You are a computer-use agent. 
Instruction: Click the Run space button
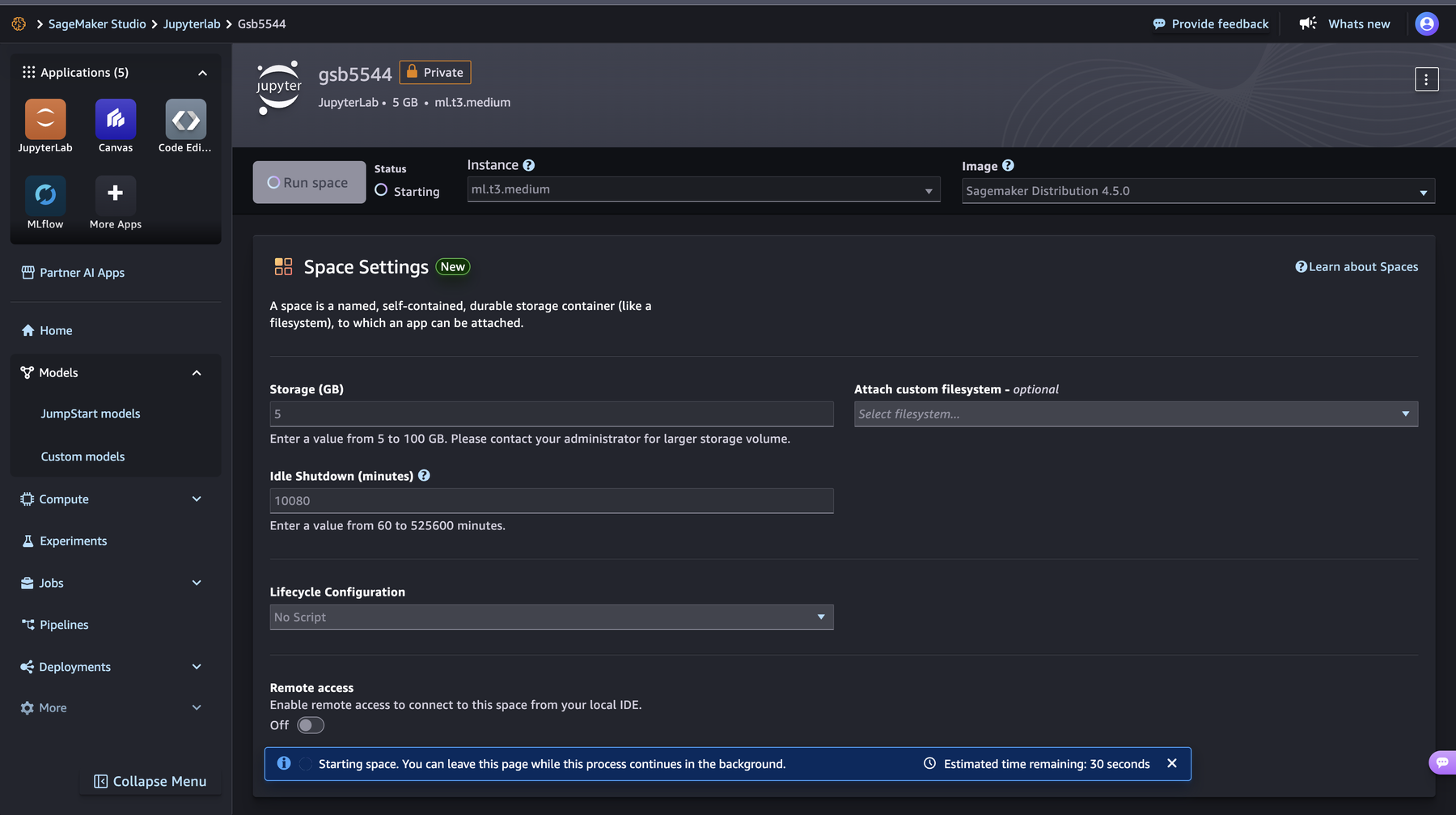309,182
